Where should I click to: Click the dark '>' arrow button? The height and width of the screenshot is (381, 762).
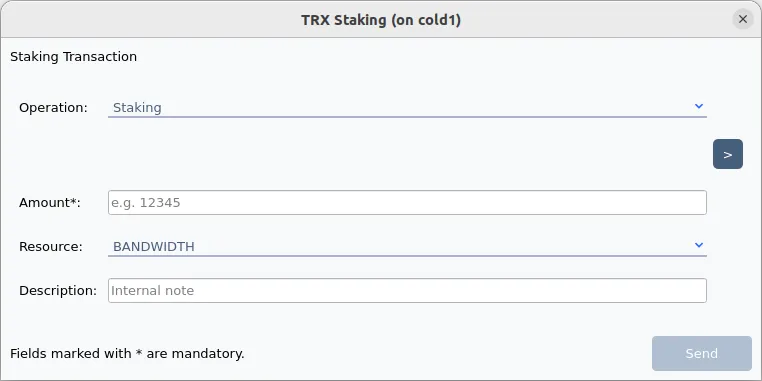point(727,154)
